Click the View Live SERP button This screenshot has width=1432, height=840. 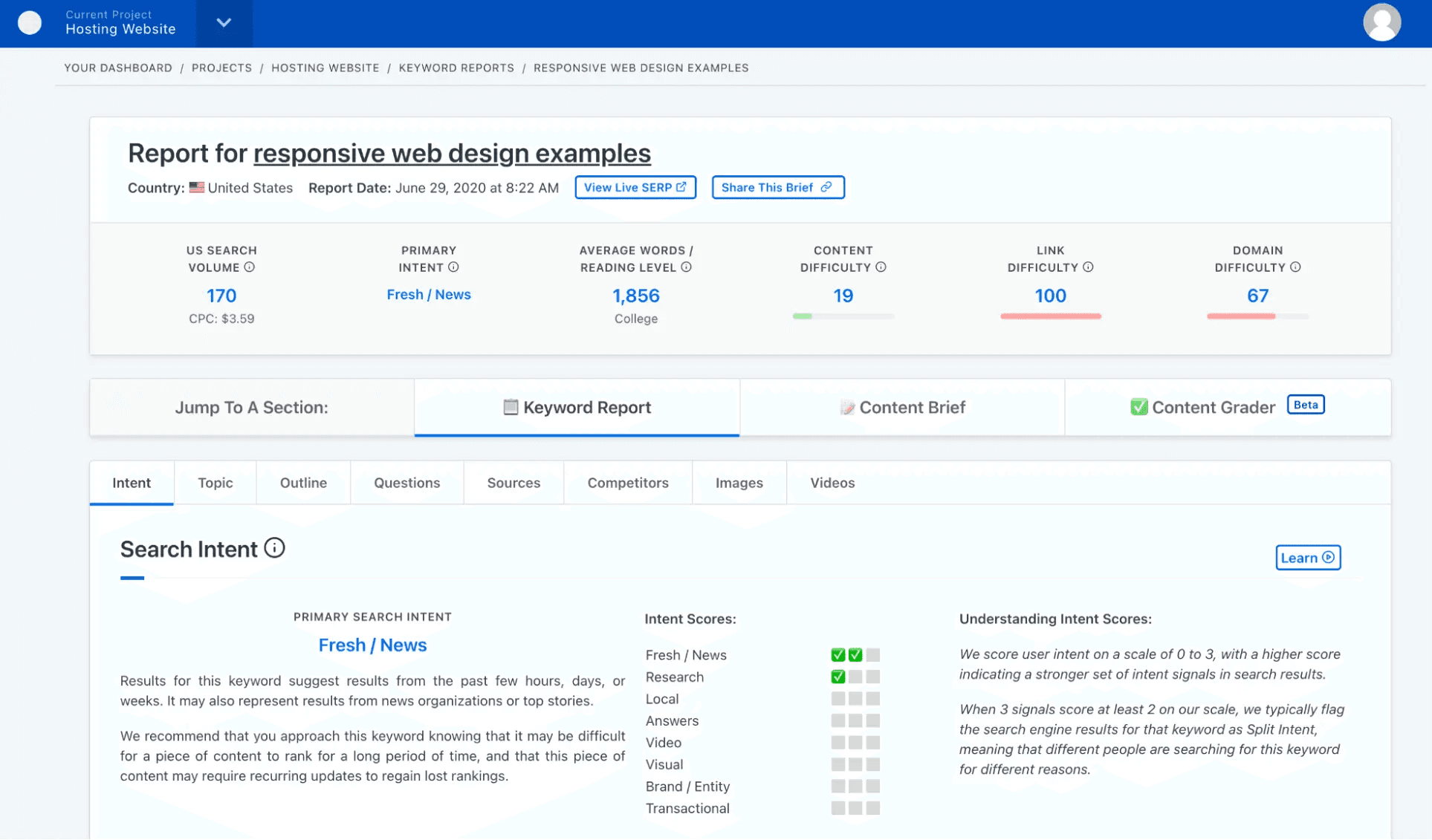[x=635, y=187]
